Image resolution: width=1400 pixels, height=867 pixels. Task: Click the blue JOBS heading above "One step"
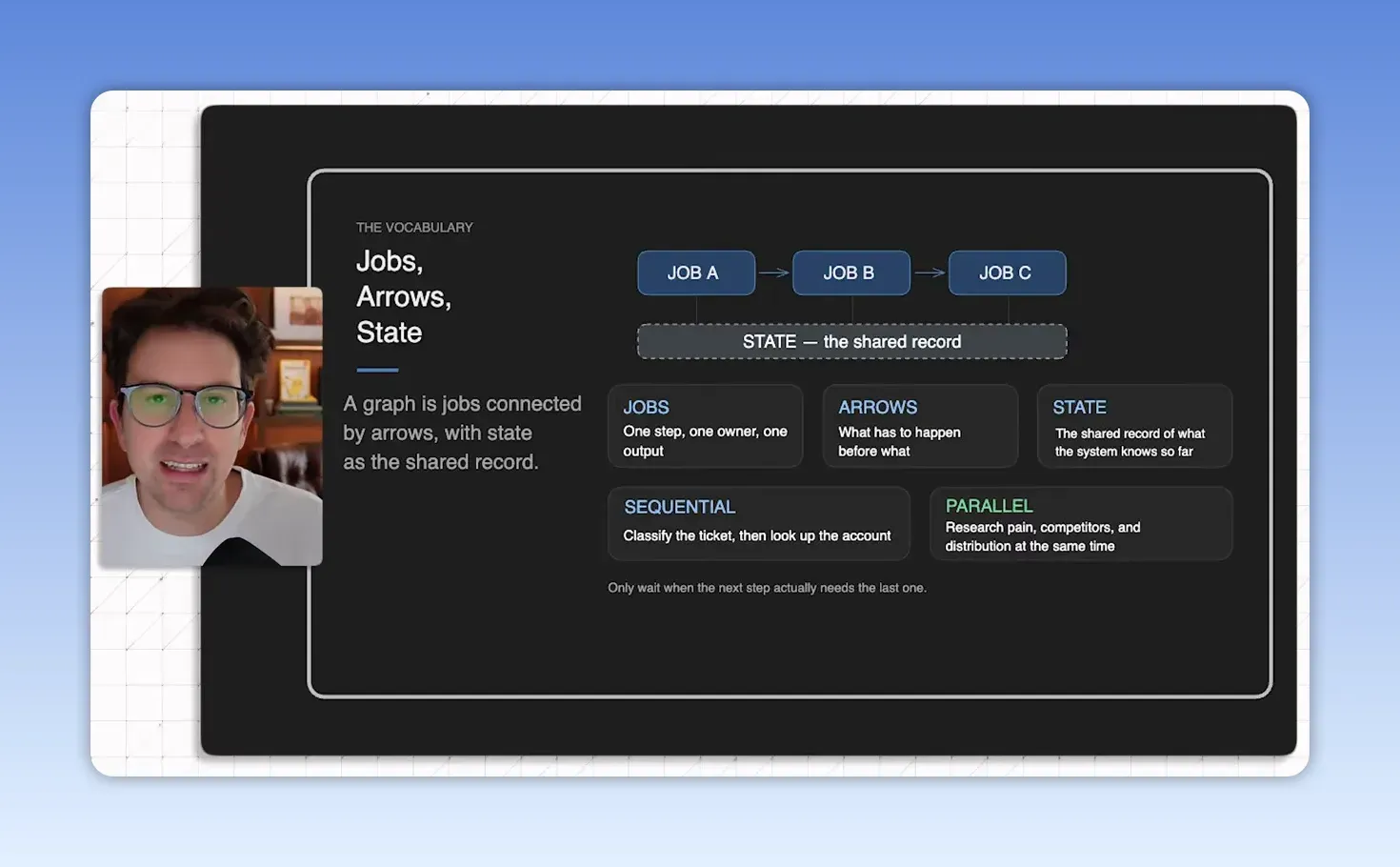click(x=647, y=407)
